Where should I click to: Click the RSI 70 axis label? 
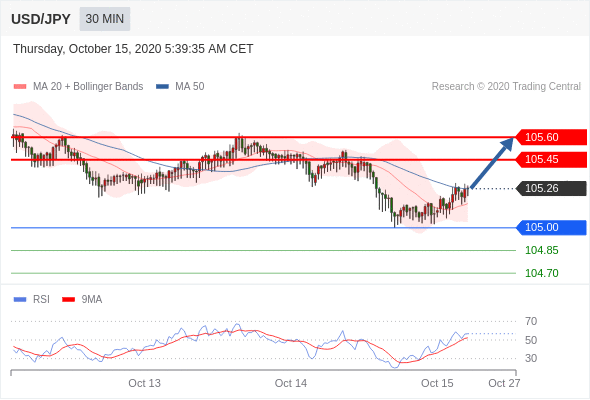click(x=531, y=321)
